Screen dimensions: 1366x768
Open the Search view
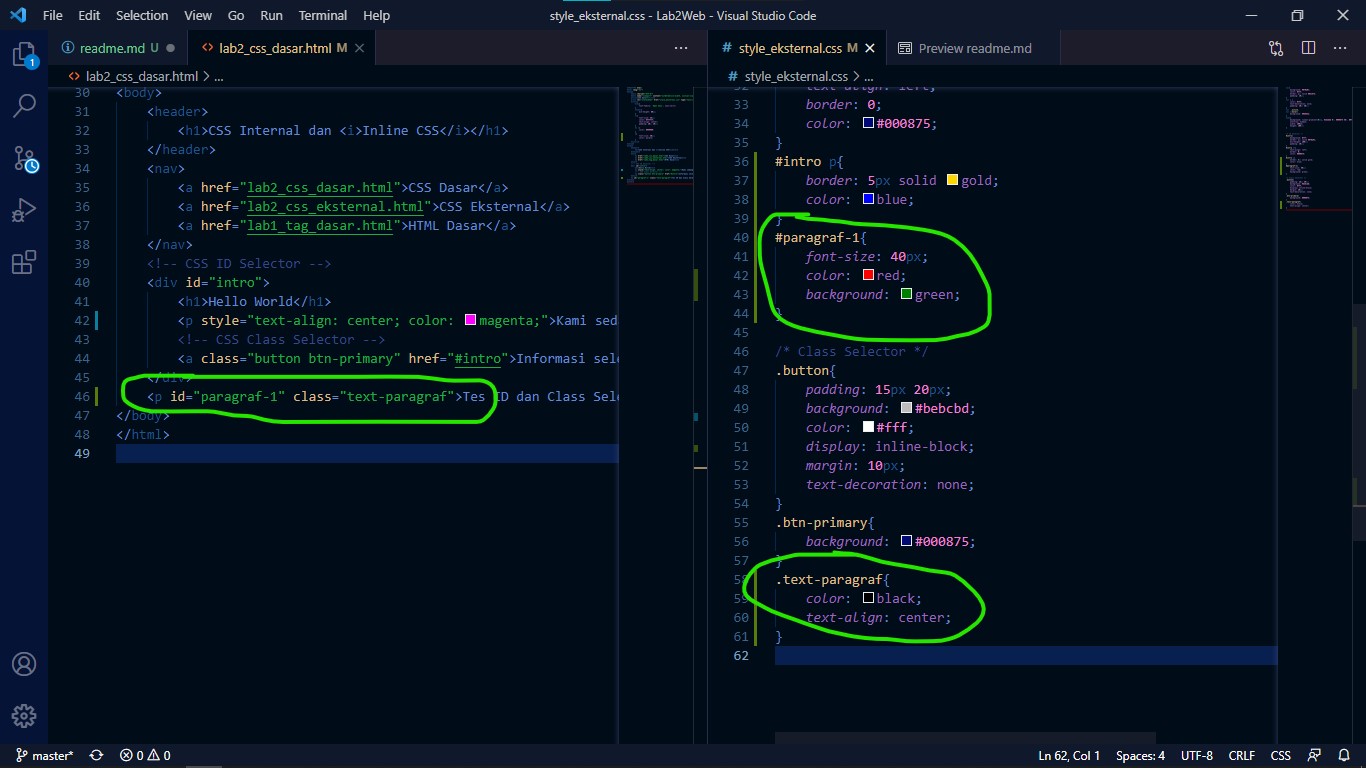[x=24, y=105]
